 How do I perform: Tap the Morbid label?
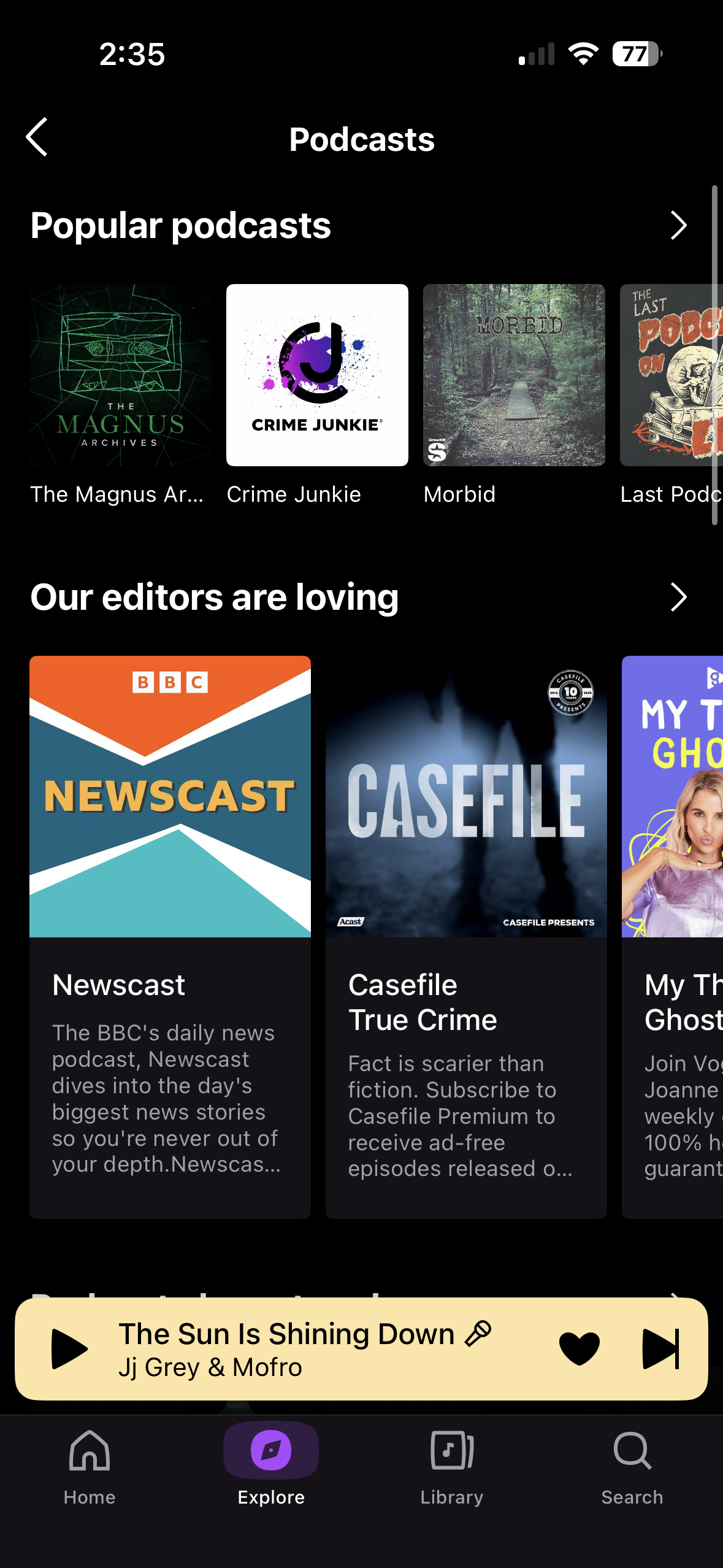point(459,494)
